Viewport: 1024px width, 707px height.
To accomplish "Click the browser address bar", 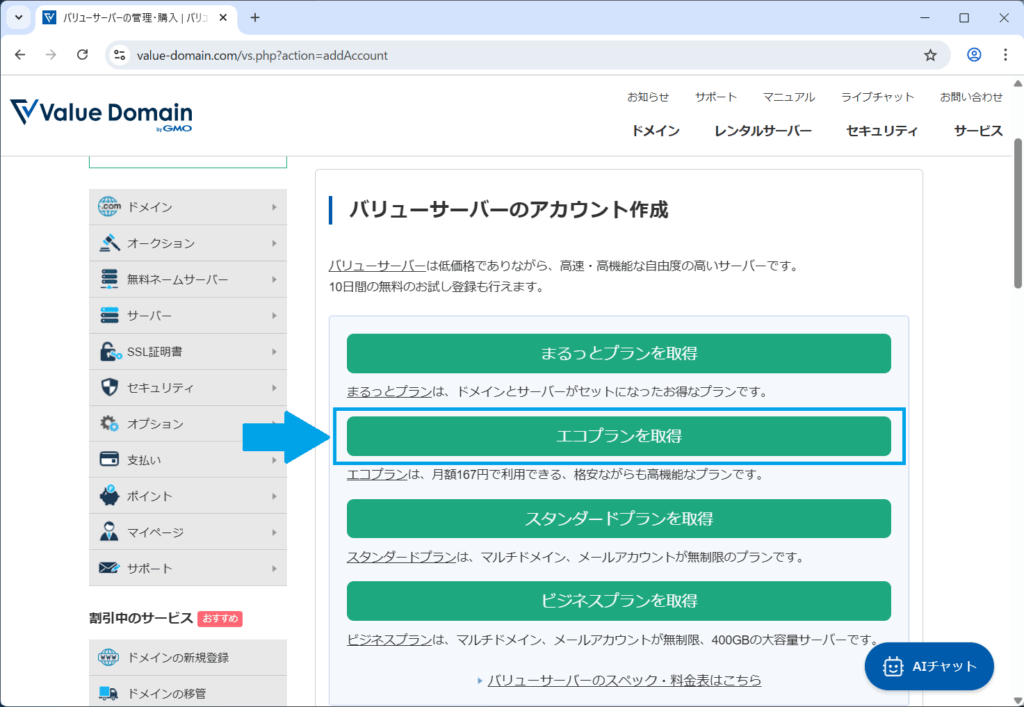I will (520, 55).
